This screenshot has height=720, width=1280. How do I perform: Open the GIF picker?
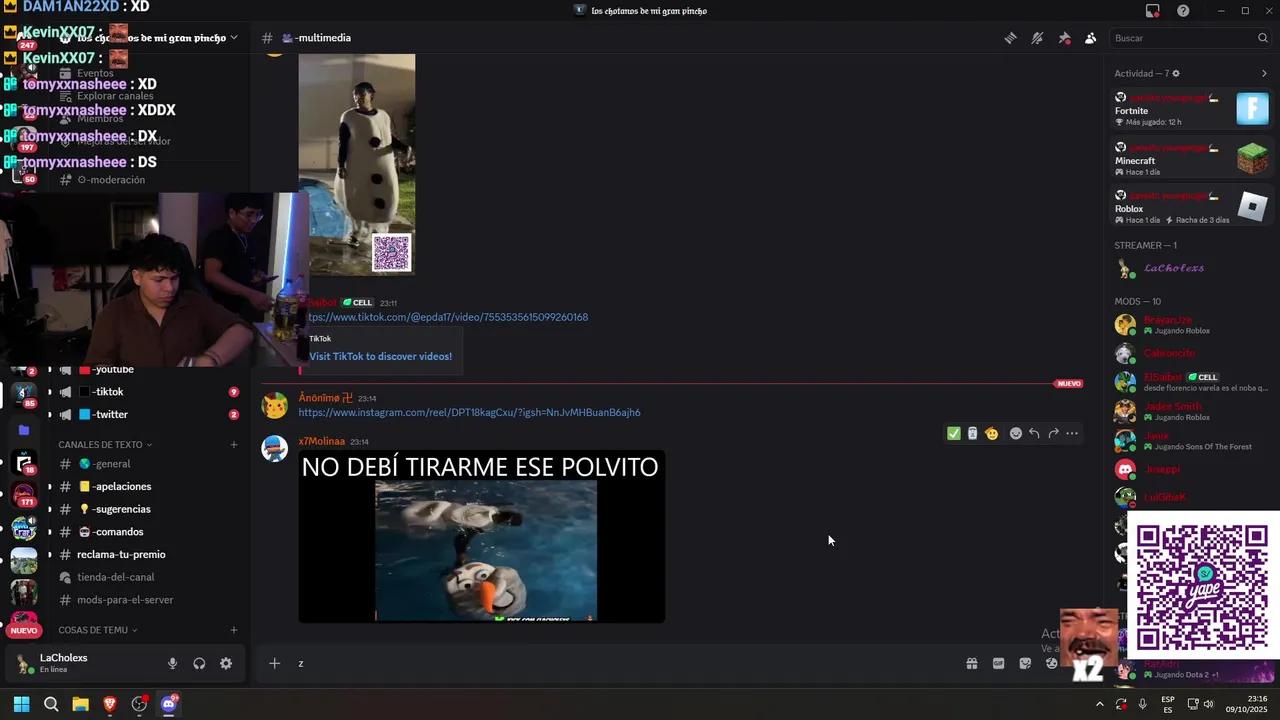[x=998, y=663]
